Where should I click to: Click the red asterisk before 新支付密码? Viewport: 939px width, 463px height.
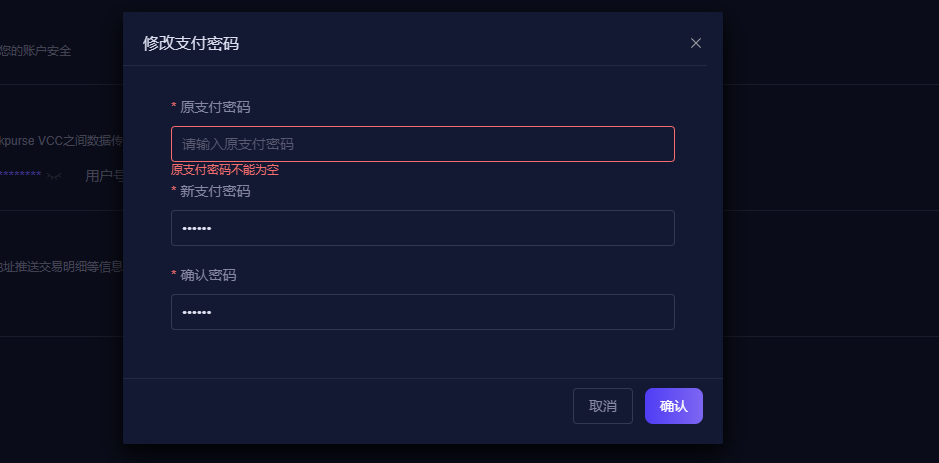tap(174, 190)
